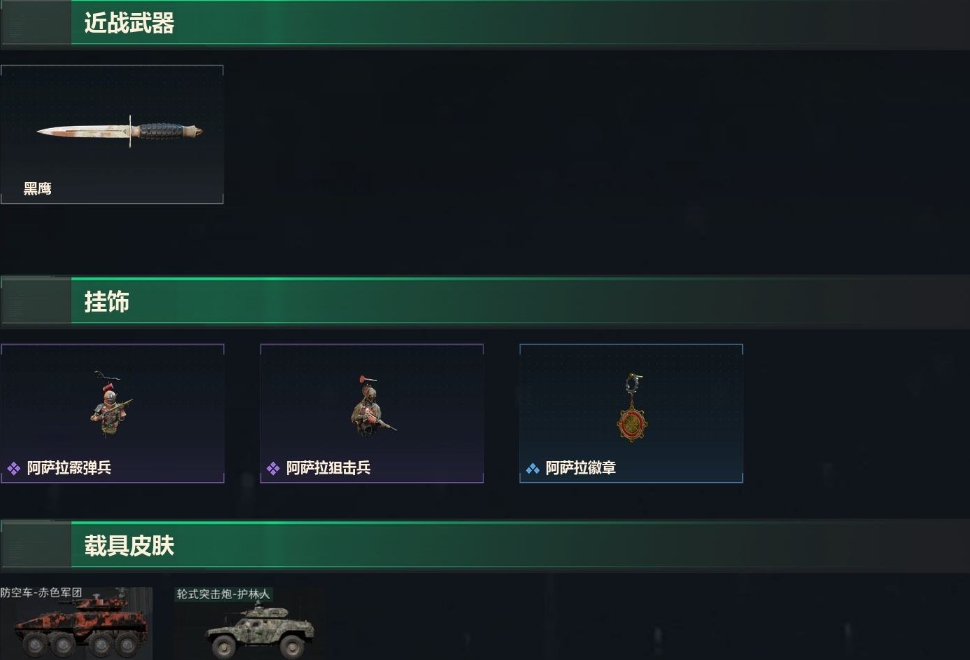Click the 阿萨拉徽章 name label

pos(581,468)
